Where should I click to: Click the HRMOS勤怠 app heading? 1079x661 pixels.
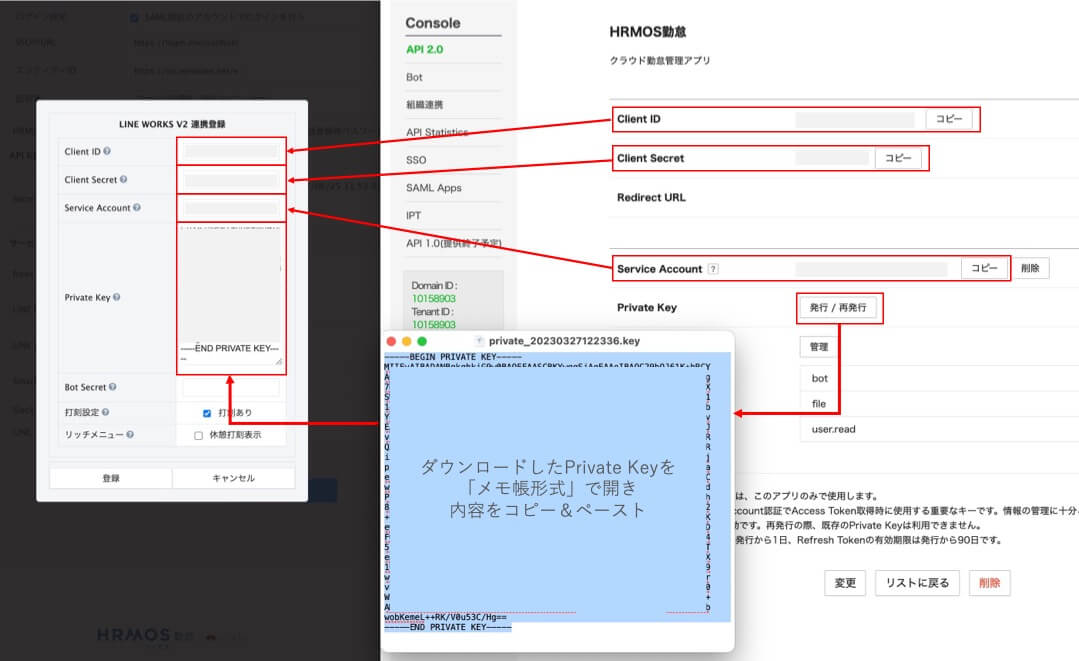(x=648, y=32)
